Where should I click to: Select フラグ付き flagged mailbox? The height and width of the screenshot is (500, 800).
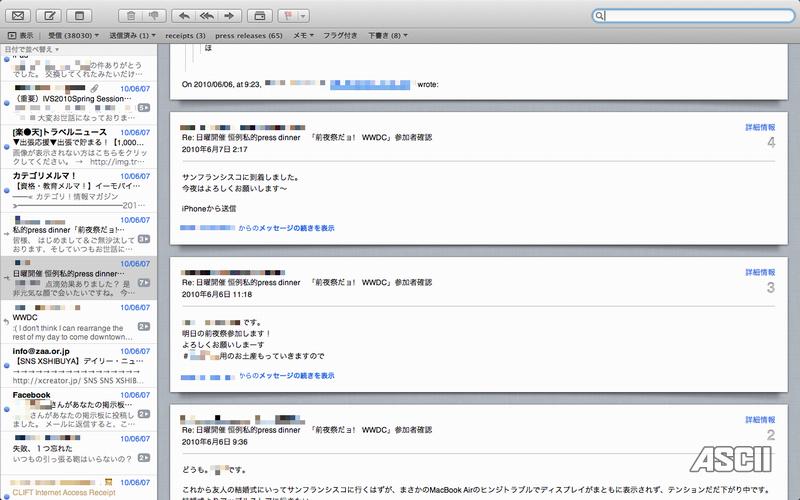[340, 35]
